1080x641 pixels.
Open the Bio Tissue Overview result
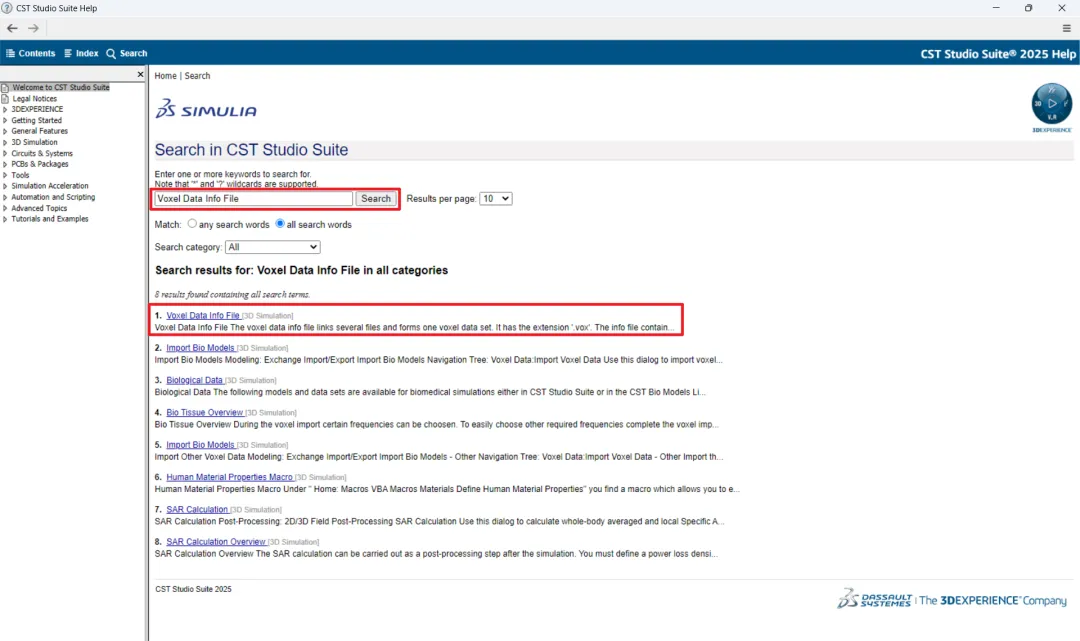coord(205,412)
